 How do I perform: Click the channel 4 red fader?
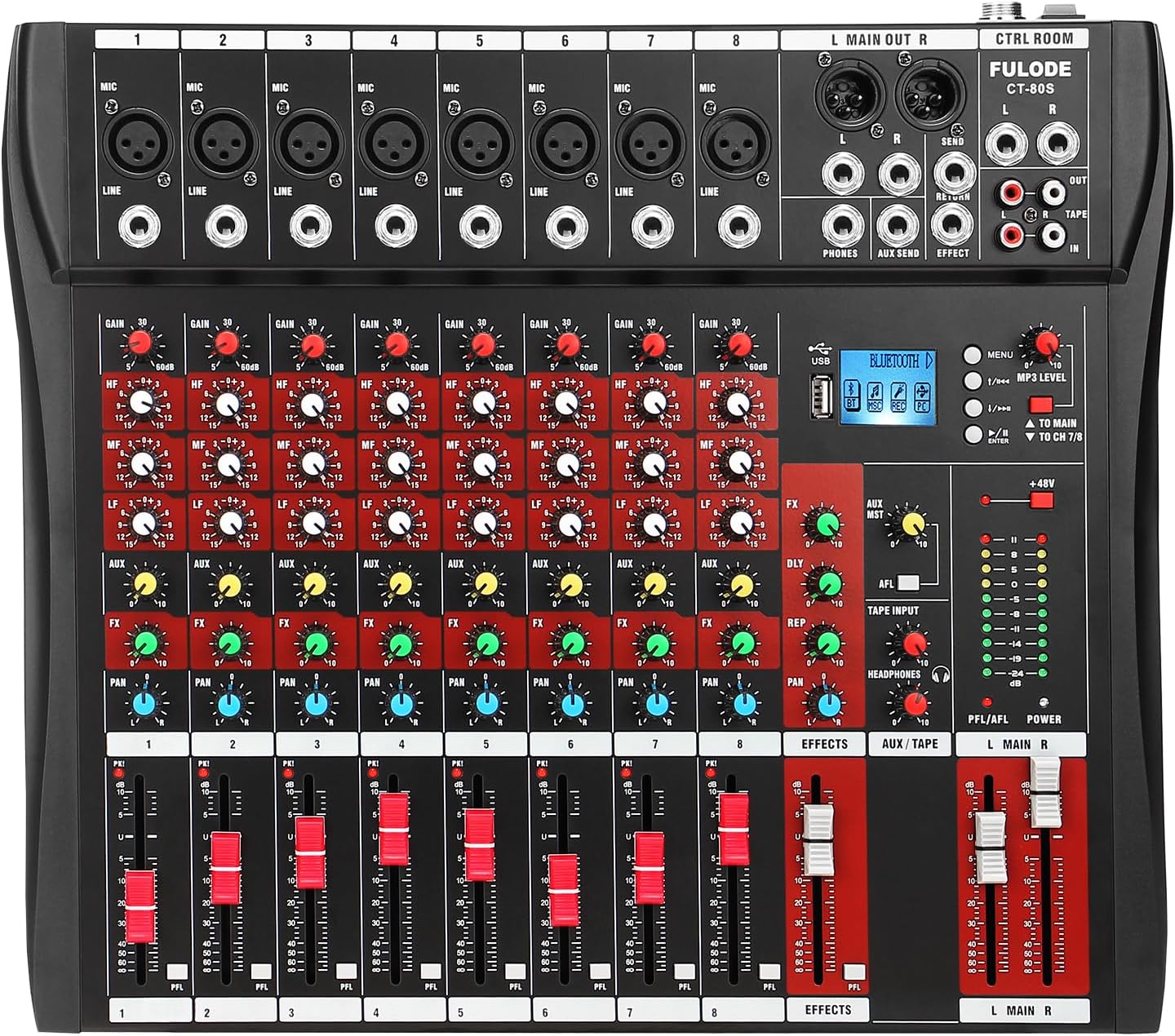[x=393, y=827]
